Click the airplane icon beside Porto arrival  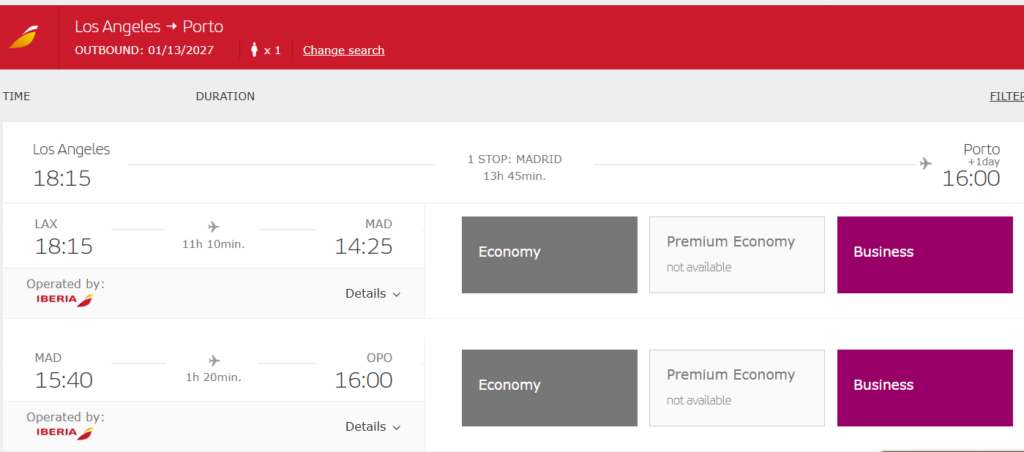[x=925, y=163]
